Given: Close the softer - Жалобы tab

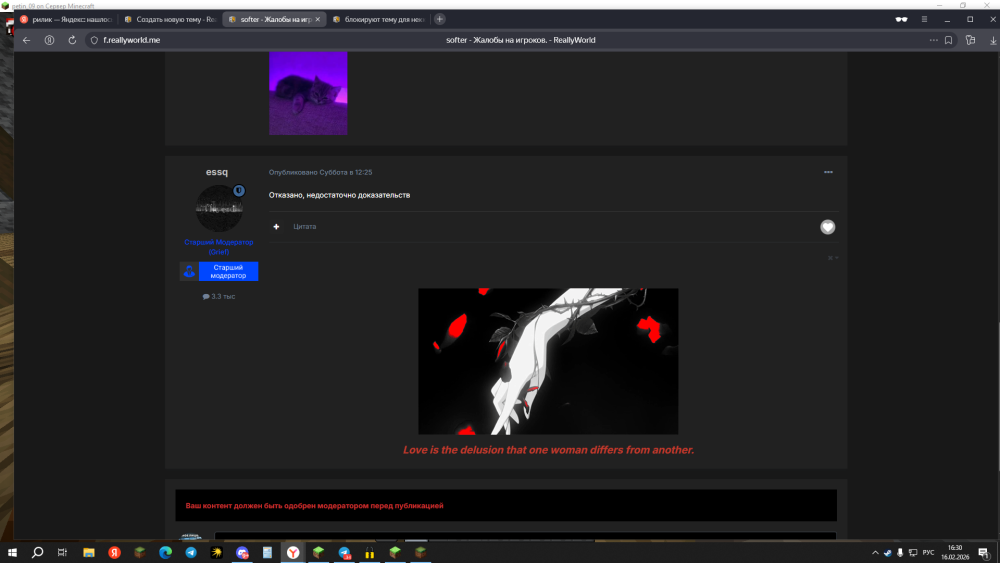Looking at the screenshot, I should [x=318, y=19].
